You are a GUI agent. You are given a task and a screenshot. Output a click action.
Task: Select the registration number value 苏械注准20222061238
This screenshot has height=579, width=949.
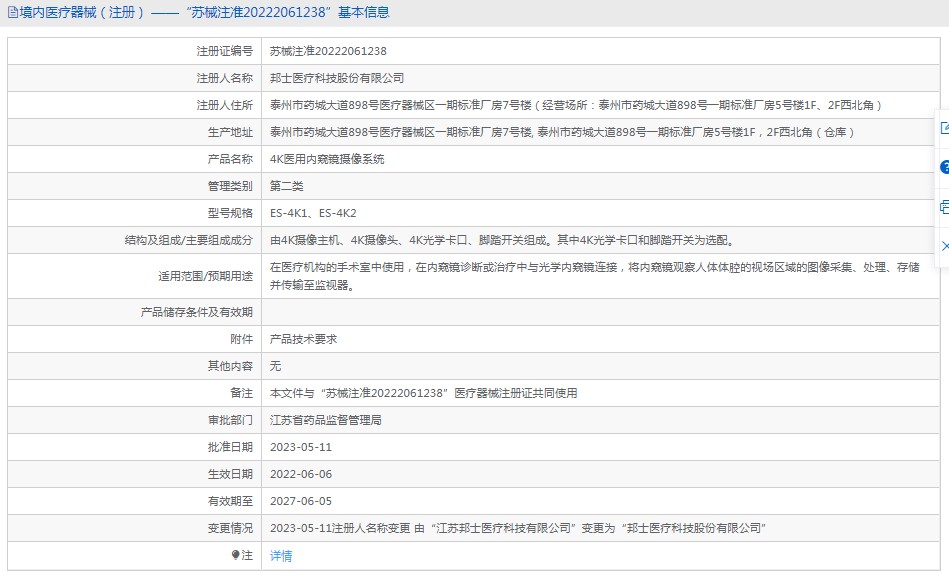coord(328,51)
